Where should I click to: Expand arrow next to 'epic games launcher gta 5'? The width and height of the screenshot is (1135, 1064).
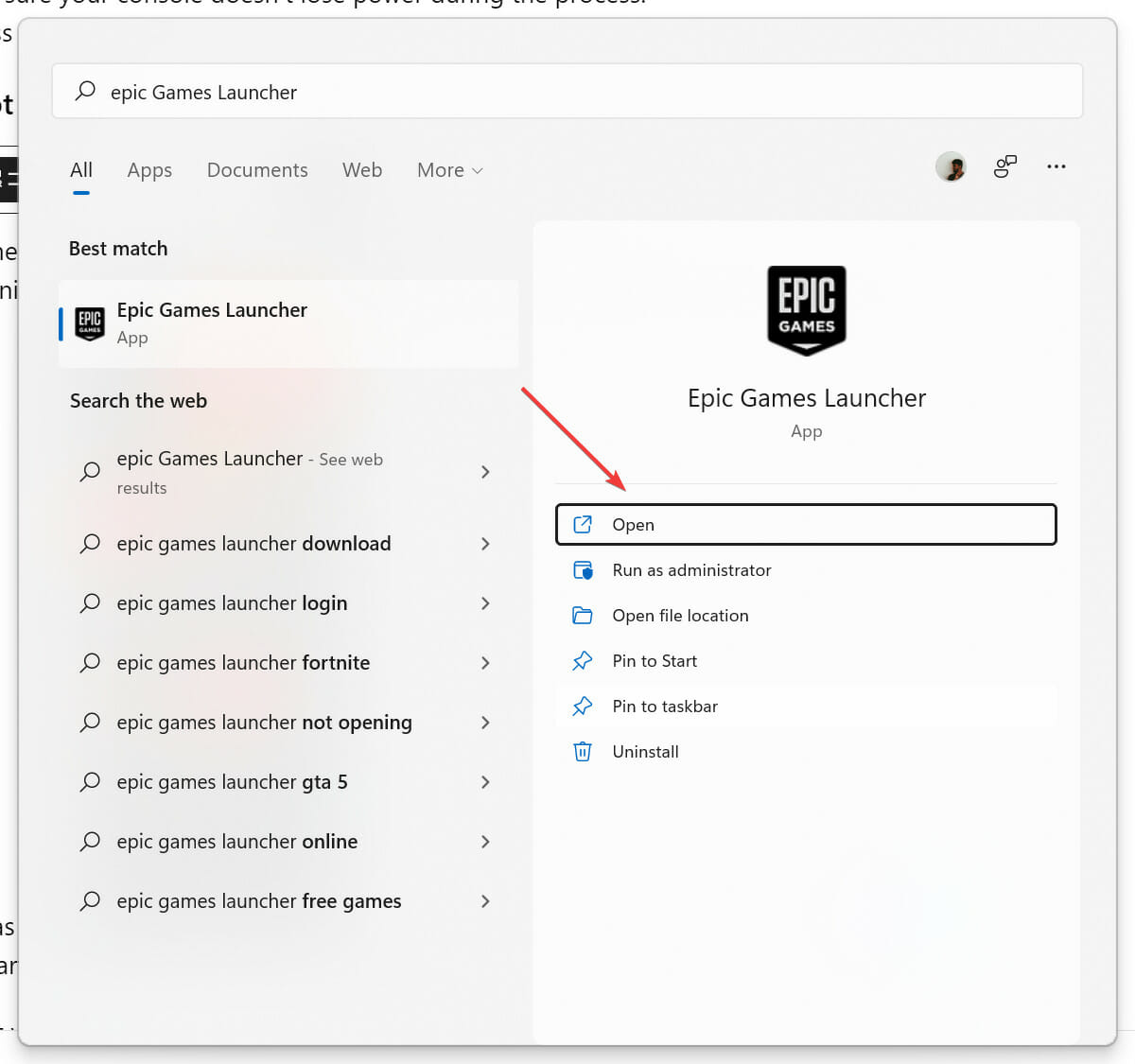coord(485,782)
